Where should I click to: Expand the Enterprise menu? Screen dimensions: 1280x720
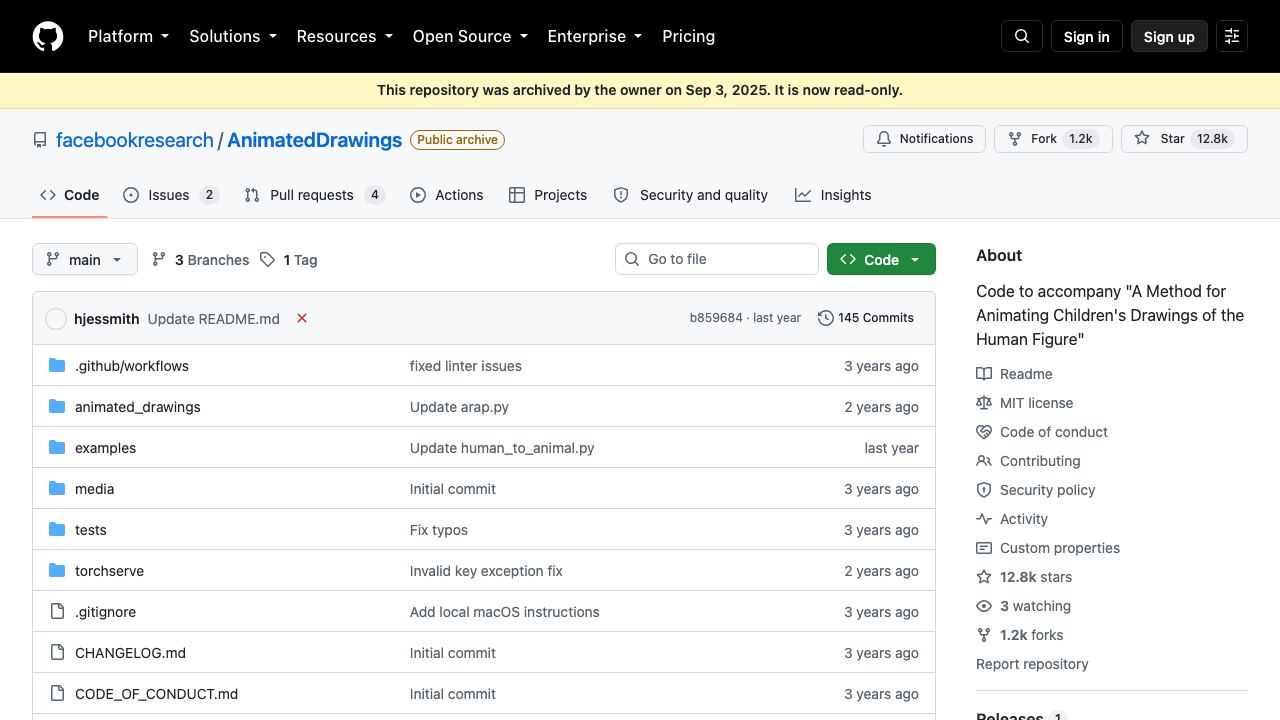tap(595, 36)
